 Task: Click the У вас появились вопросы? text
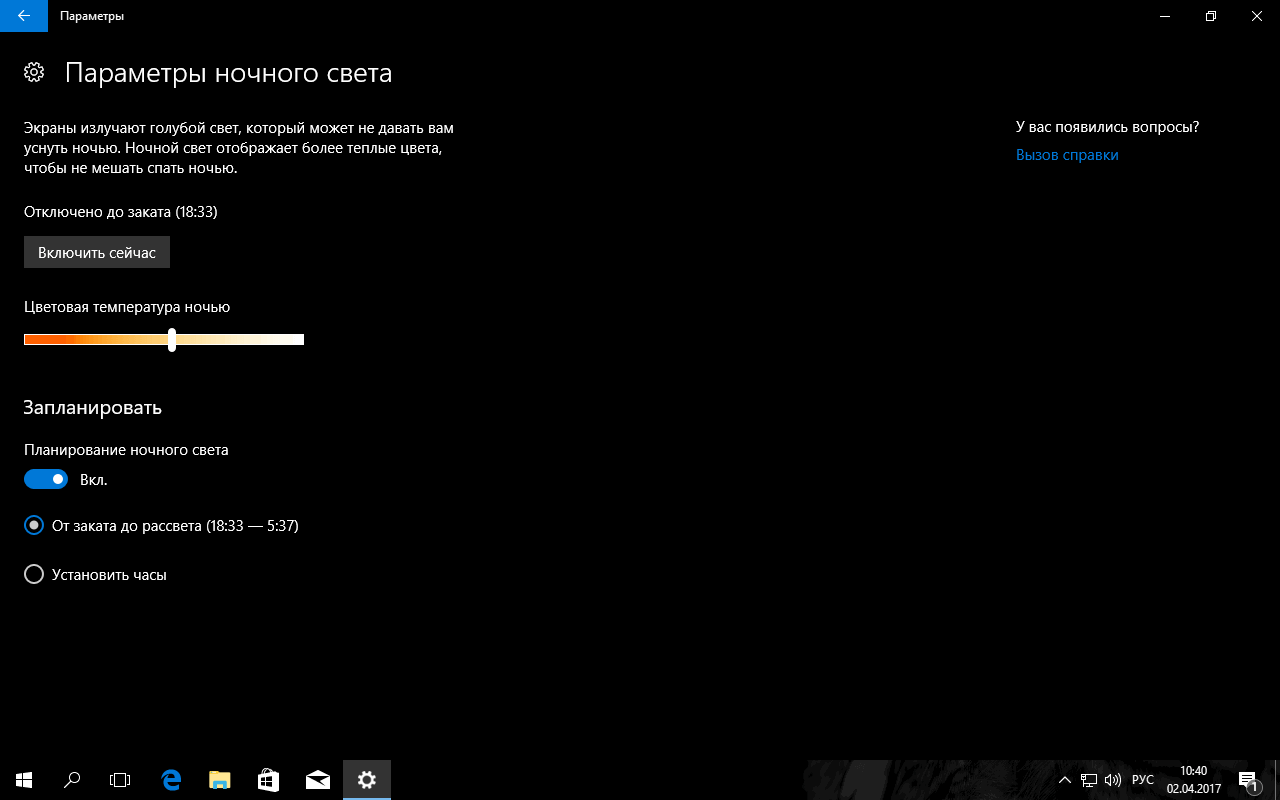point(1107,127)
